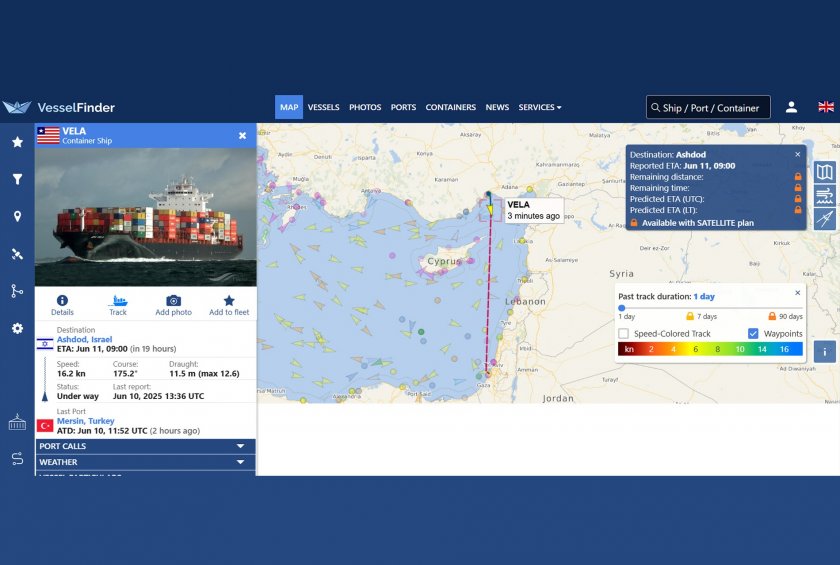Close the VELA vessel panel
Viewport: 840px width, 565px height.
(243, 135)
